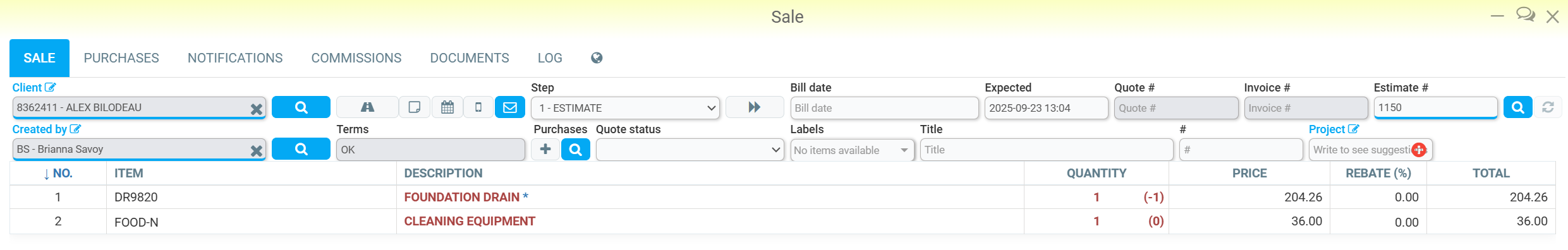Viewport: 1568px width, 250px height.
Task: Open the COMMISSIONS tab
Action: coord(356,58)
